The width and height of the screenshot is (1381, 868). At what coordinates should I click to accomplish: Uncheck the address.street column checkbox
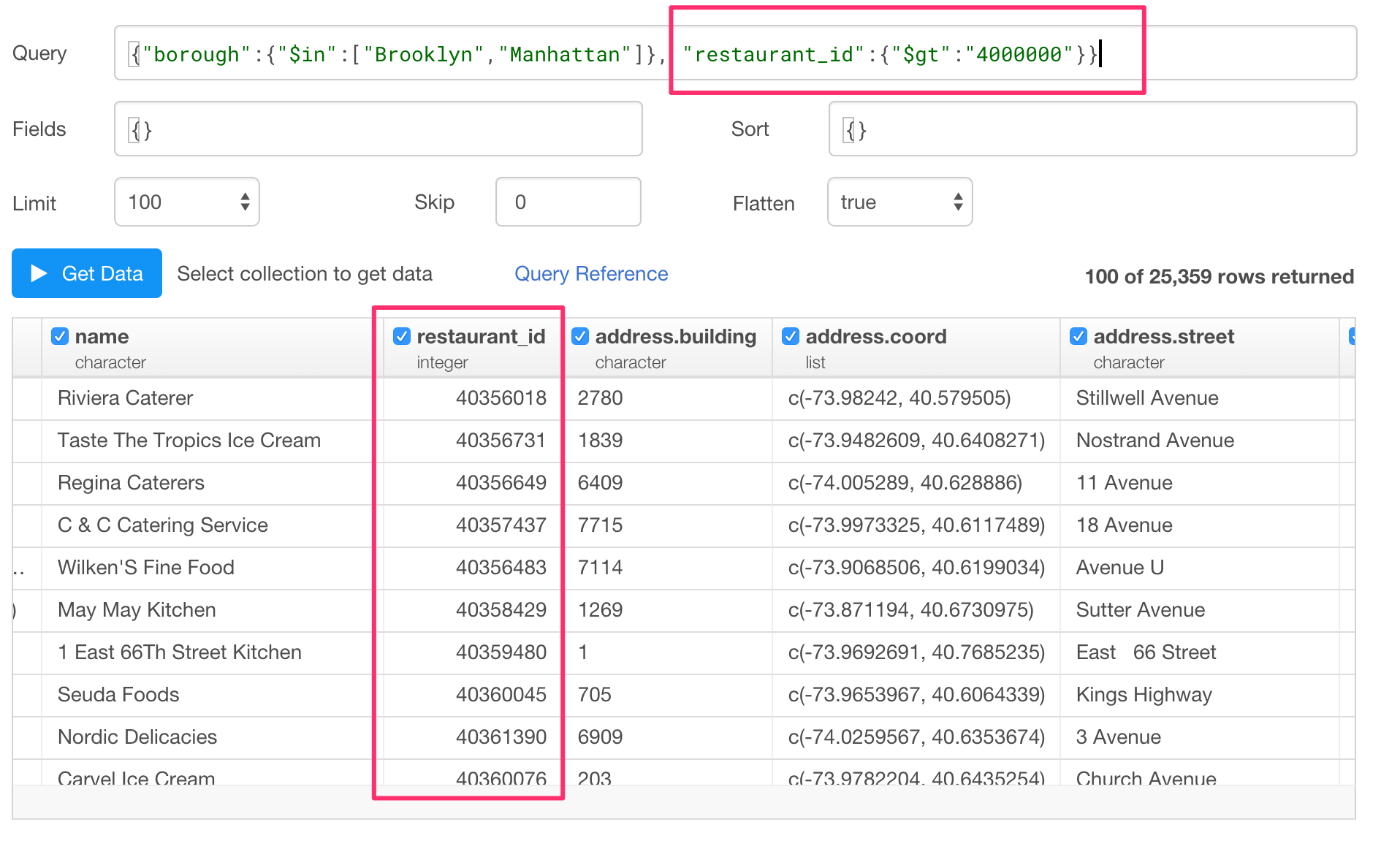pyautogui.click(x=1078, y=336)
